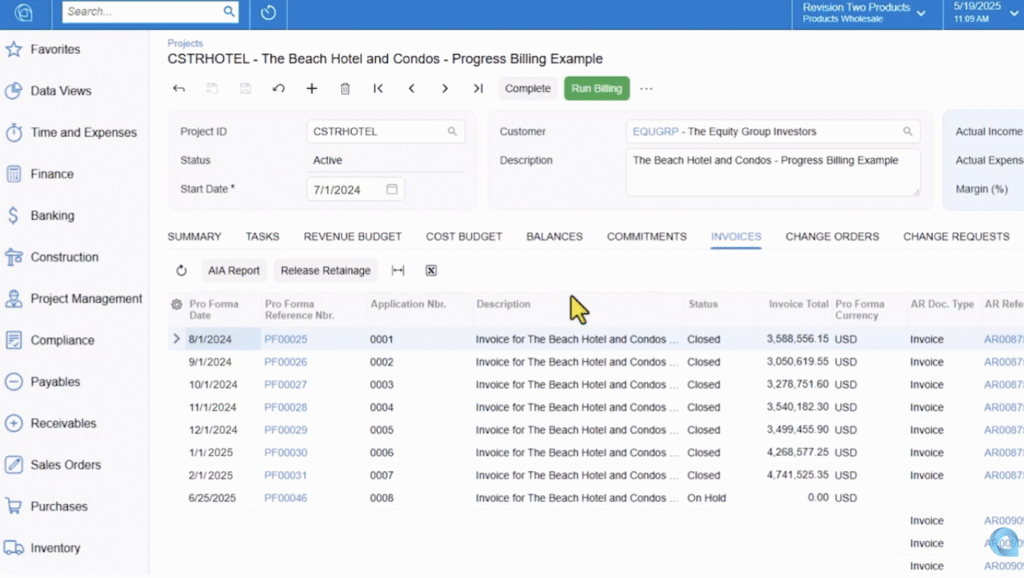1024x578 pixels.
Task: Click the Project ID field
Action: pyautogui.click(x=385, y=131)
